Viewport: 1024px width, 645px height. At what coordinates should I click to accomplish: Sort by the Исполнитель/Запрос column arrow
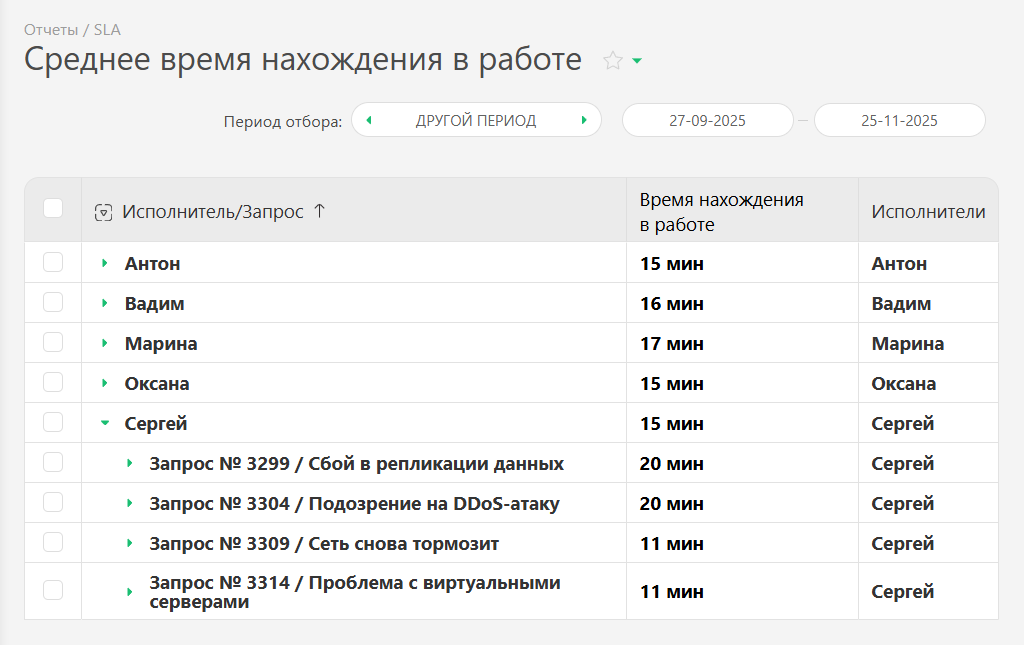[319, 211]
